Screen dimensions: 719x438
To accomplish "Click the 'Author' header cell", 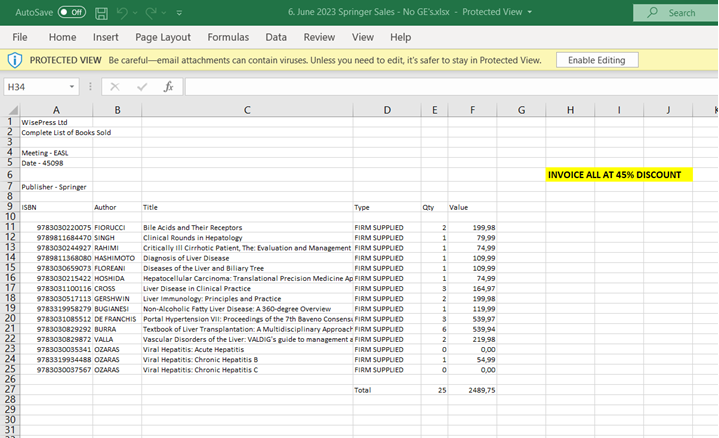I will (117, 207).
